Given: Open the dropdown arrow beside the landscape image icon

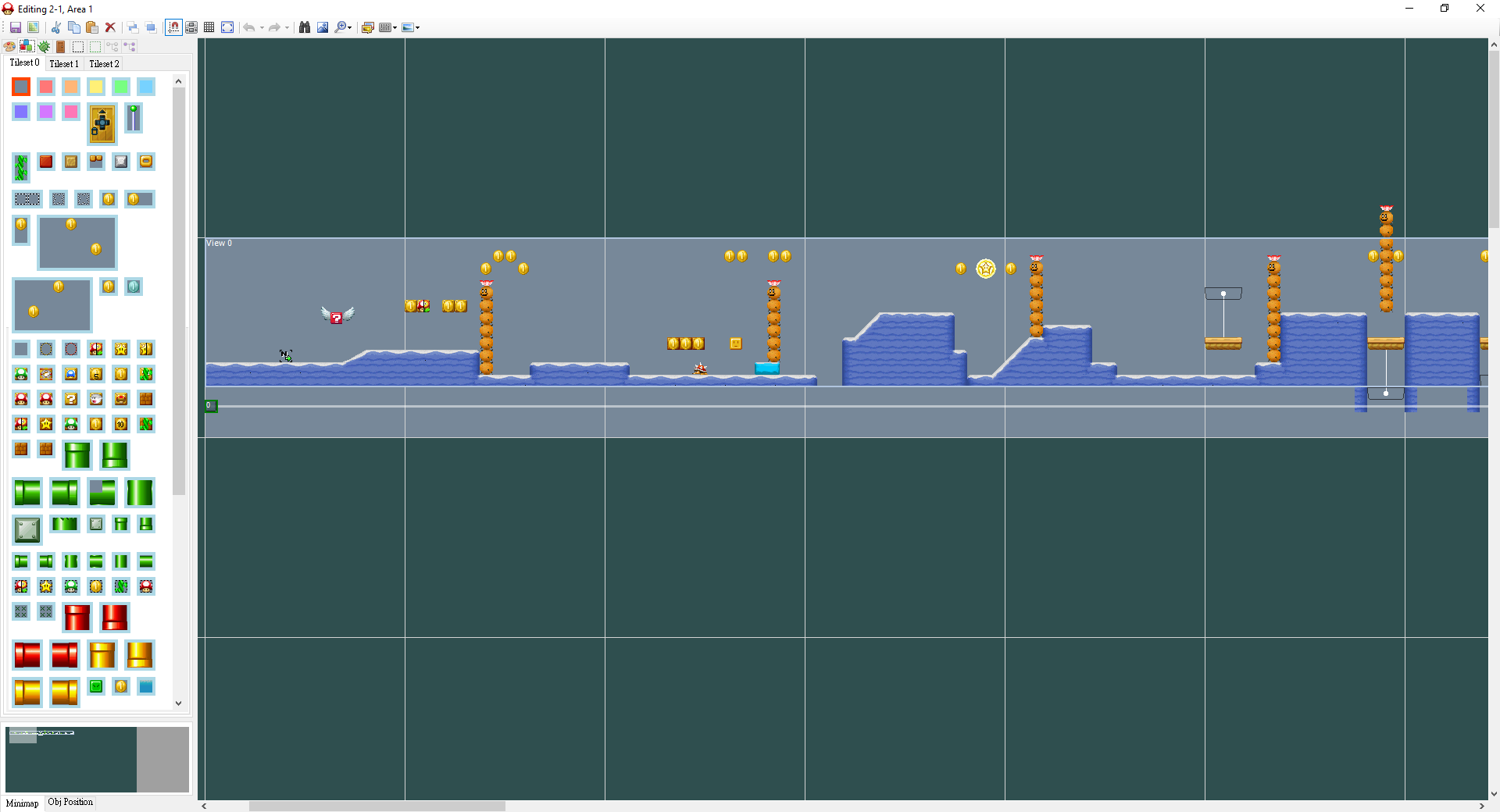Looking at the screenshot, I should [x=418, y=28].
